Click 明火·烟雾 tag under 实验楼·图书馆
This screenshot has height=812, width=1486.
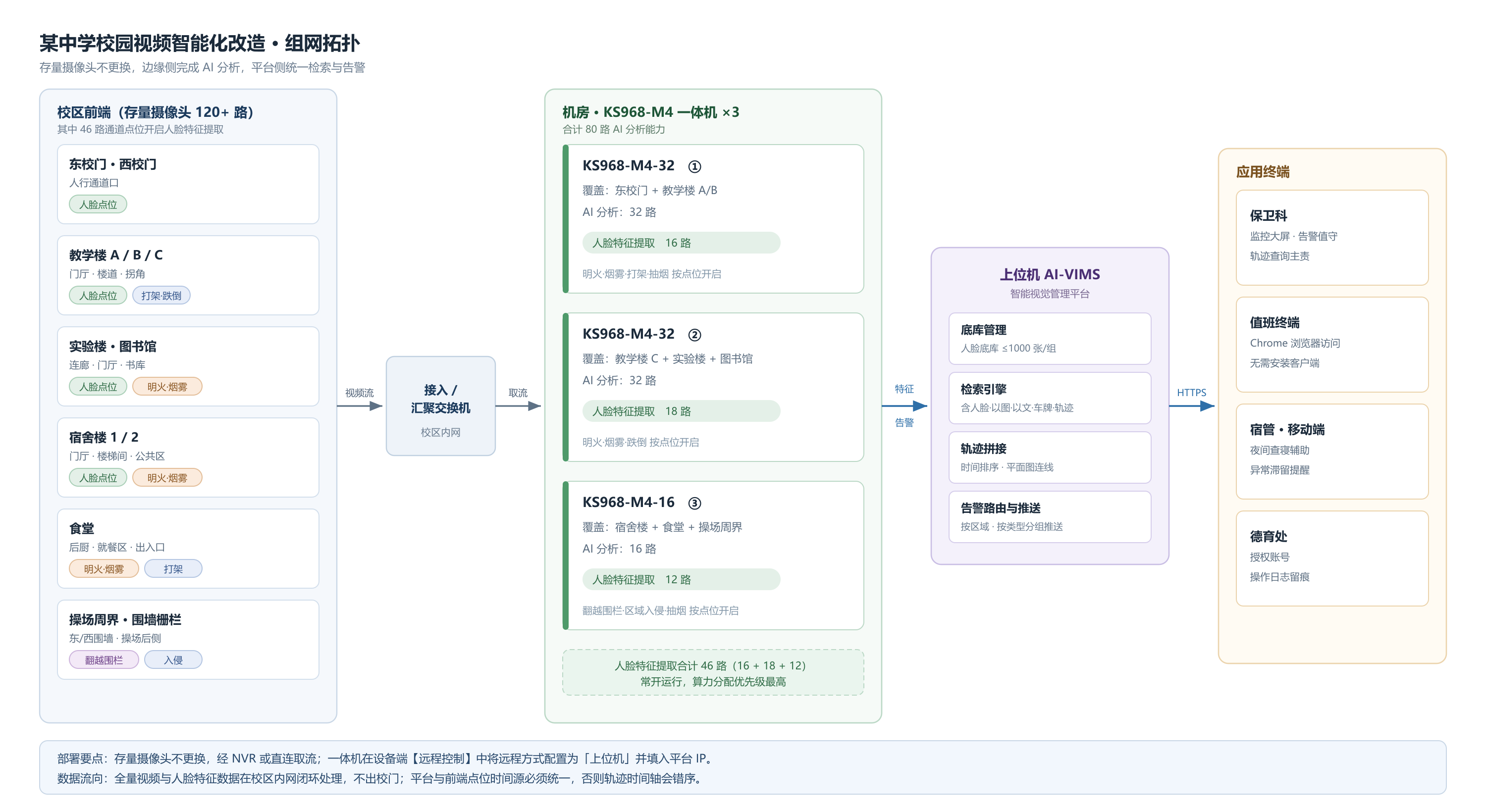tap(167, 386)
